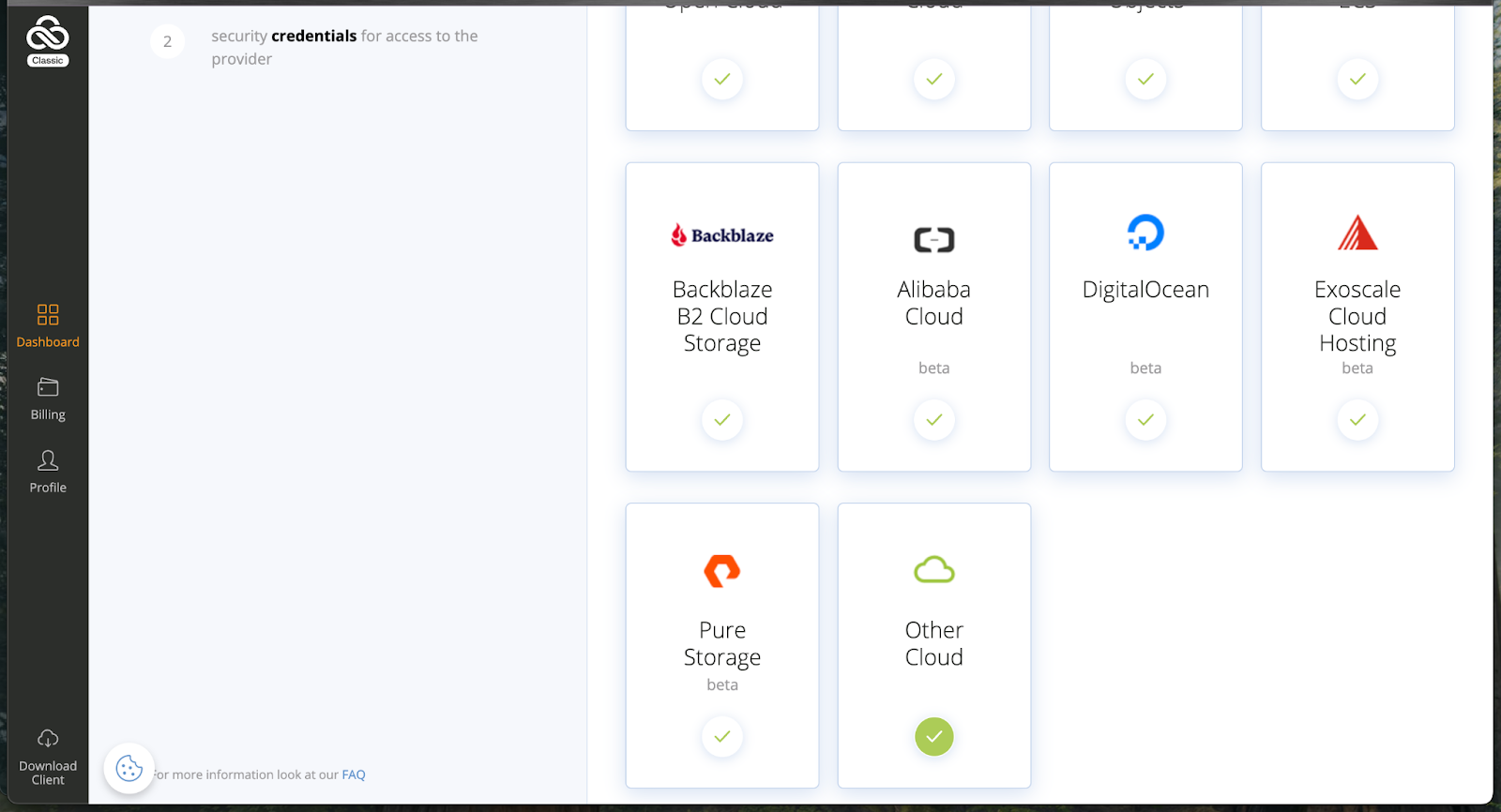This screenshot has width=1501, height=812.
Task: Select the Exoscale Cloud Hosting checkmark
Action: pyautogui.click(x=1357, y=420)
